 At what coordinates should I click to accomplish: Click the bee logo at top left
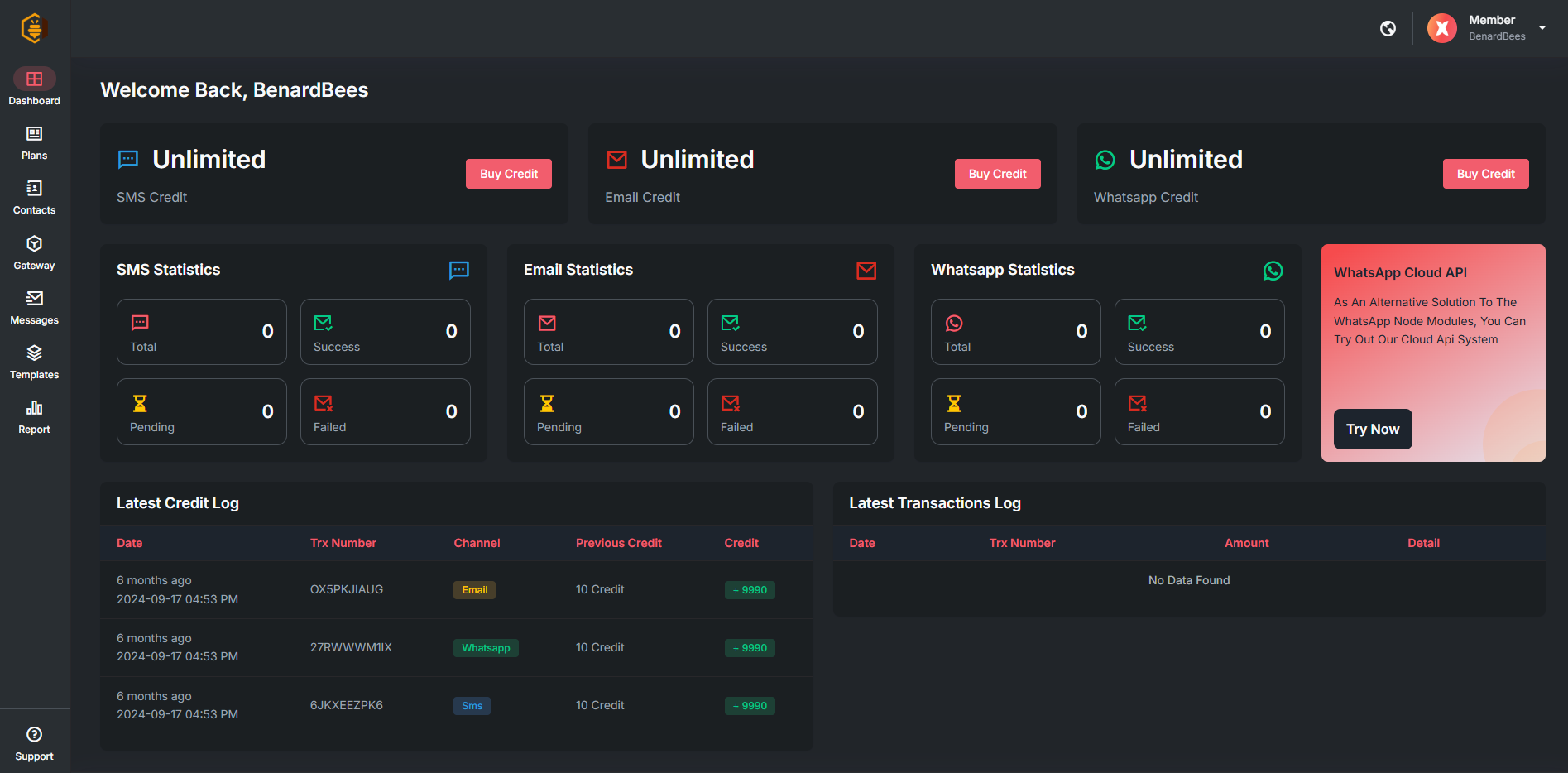(33, 28)
